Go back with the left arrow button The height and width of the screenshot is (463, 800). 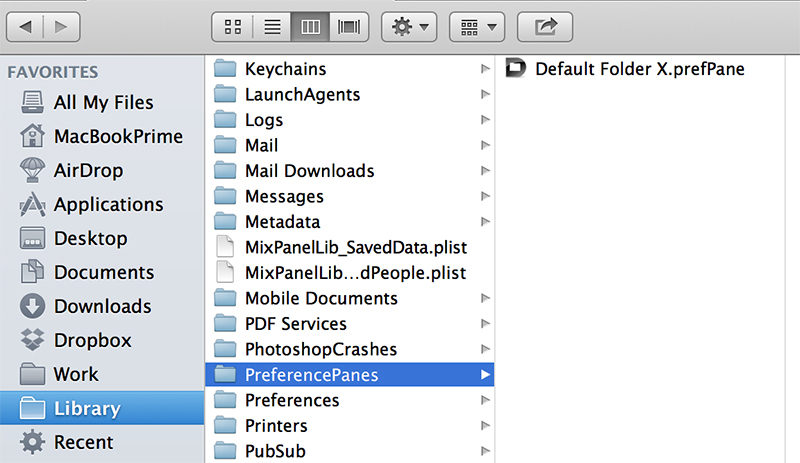(x=25, y=27)
